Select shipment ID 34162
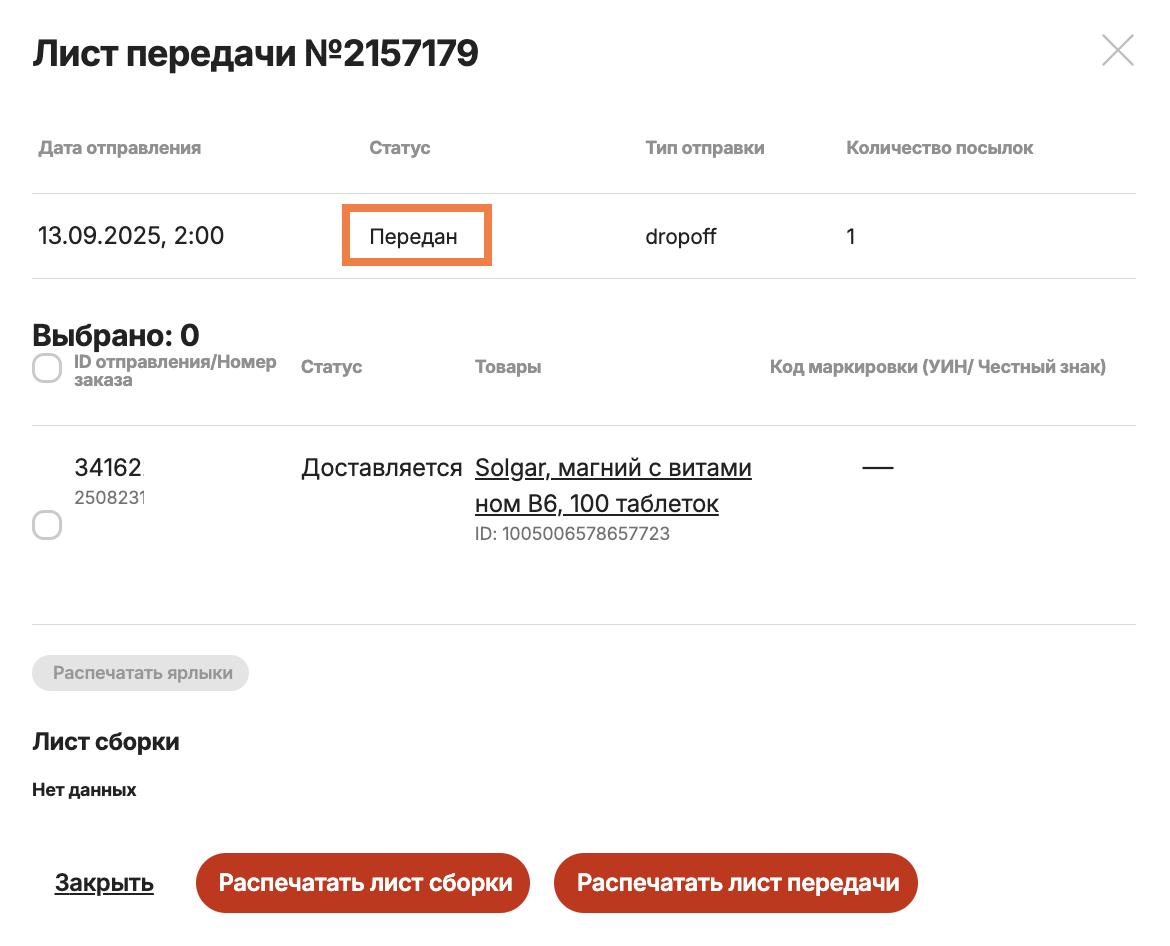Image resolution: width=1170 pixels, height=946 pixels. click(110, 467)
